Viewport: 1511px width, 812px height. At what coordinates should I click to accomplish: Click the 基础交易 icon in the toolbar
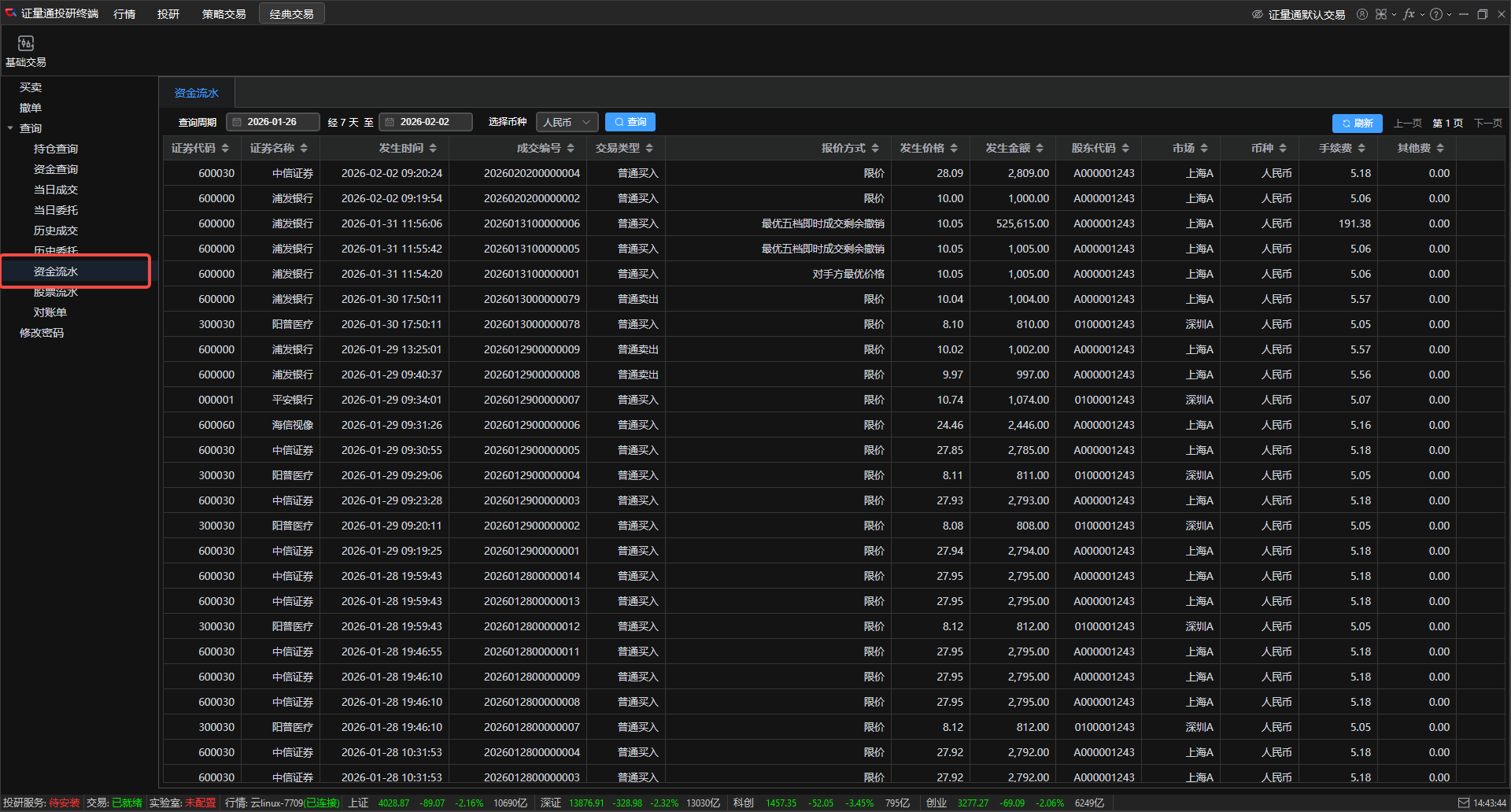click(25, 50)
